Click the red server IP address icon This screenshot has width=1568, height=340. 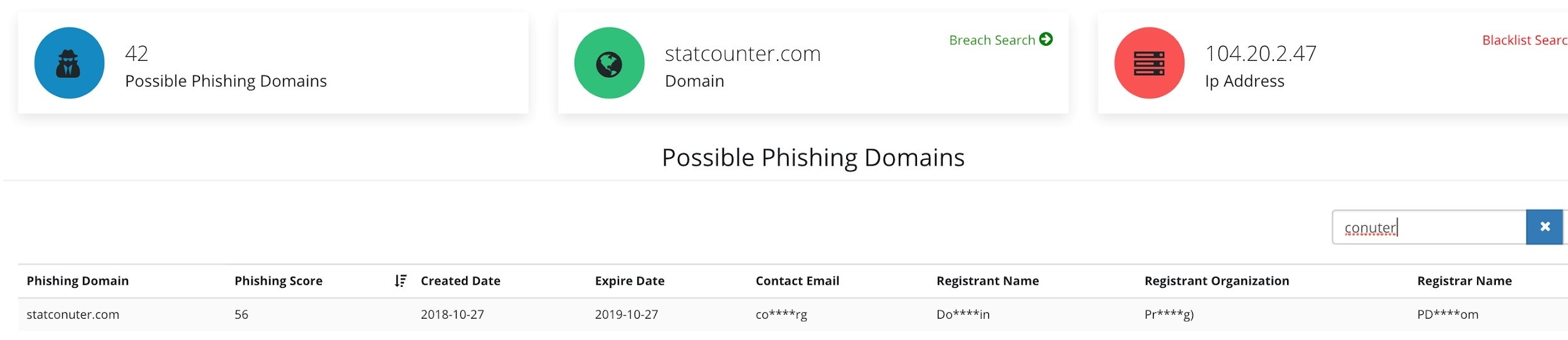[x=1149, y=63]
